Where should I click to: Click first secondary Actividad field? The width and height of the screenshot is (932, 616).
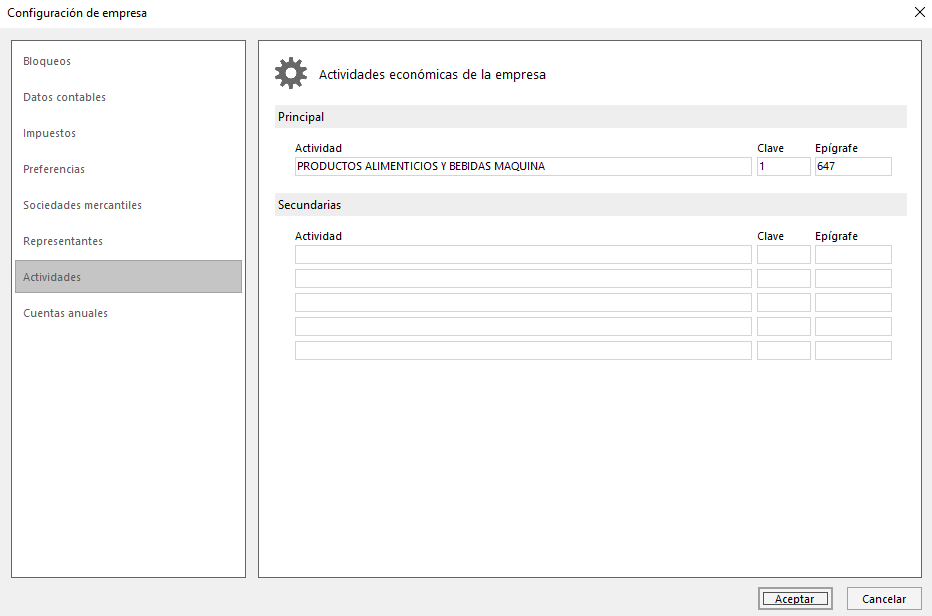tap(523, 254)
